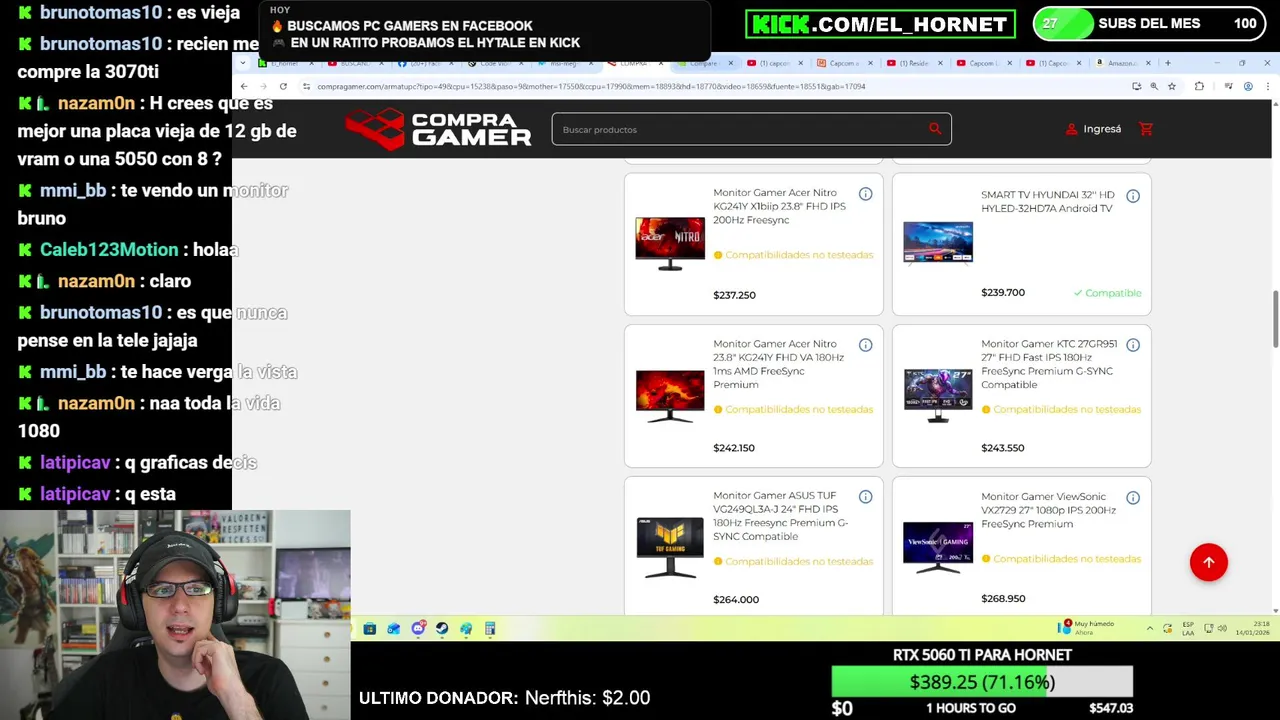Open the ESP LAA language selector
Image resolution: width=1280 pixels, height=720 pixels.
(x=1188, y=628)
